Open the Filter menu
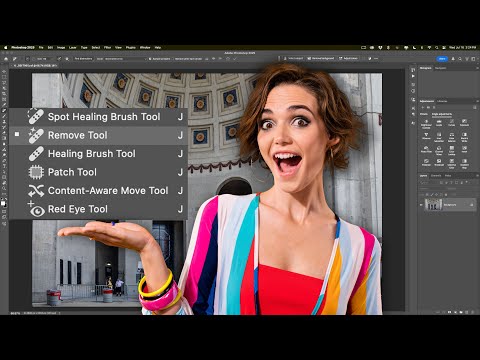Viewport: 480px width, 360px height. tap(107, 48)
